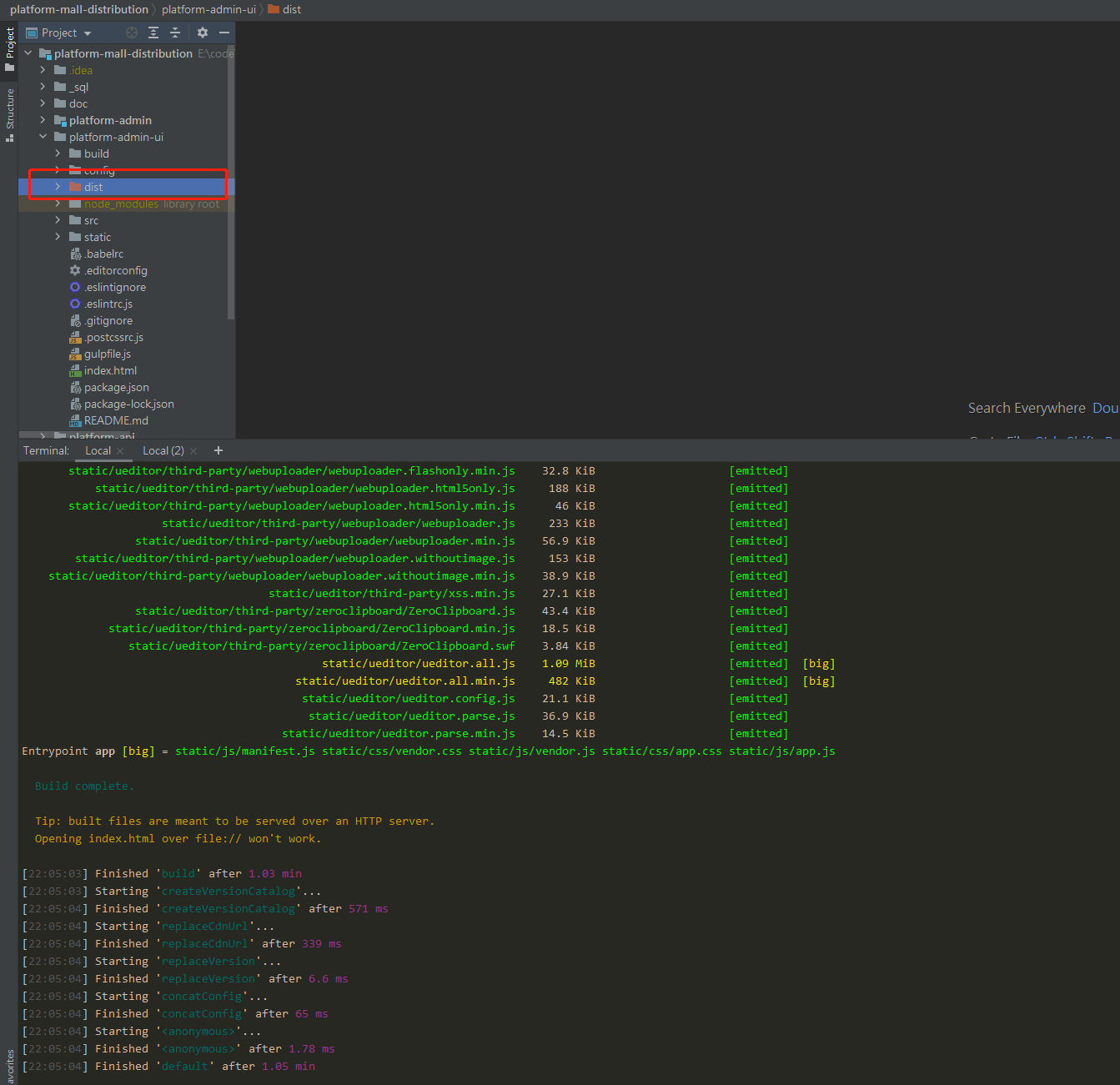
Task: Expand the _sql folder
Action: coord(43,87)
